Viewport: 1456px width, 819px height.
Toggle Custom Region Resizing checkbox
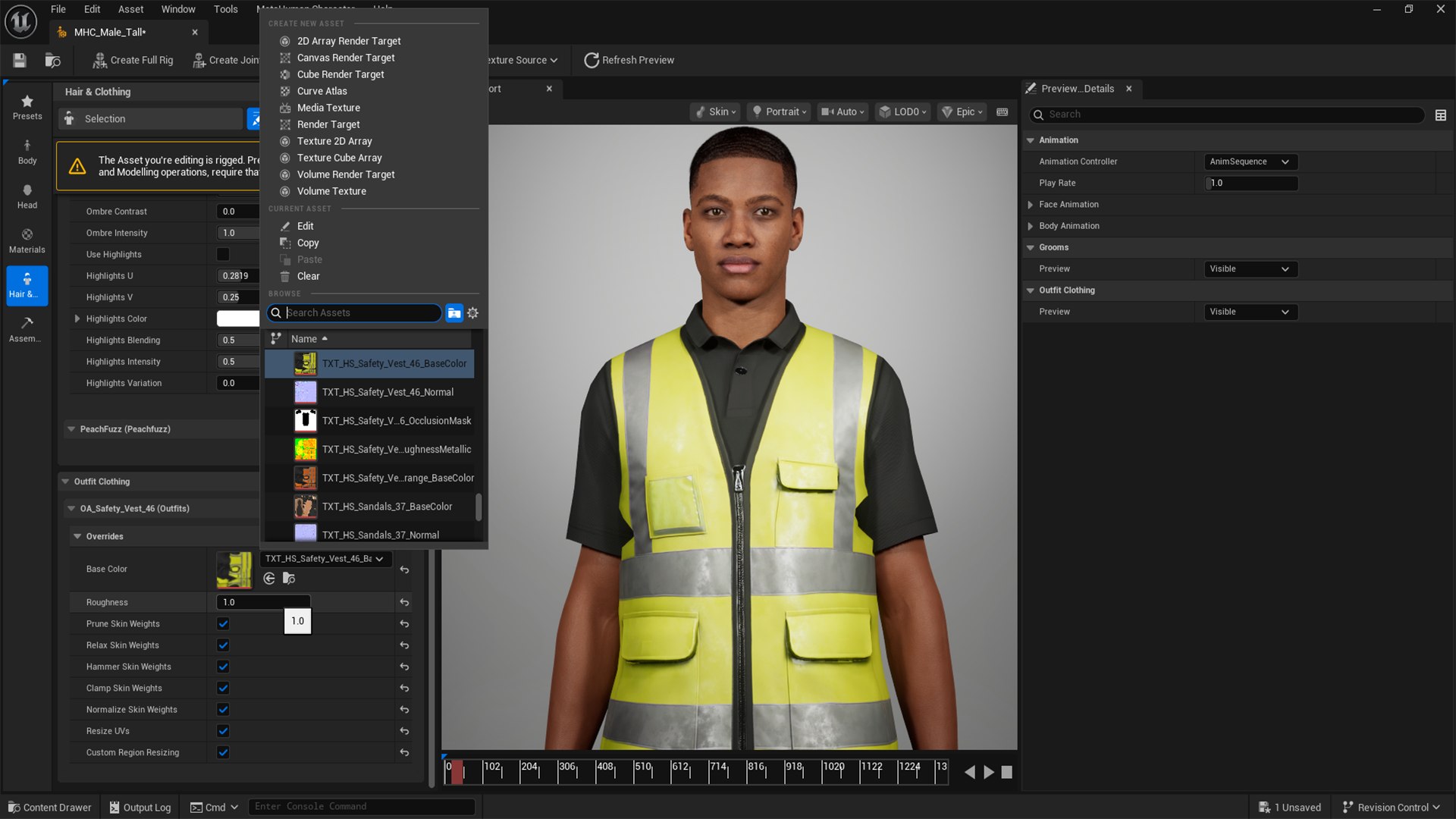click(x=223, y=753)
